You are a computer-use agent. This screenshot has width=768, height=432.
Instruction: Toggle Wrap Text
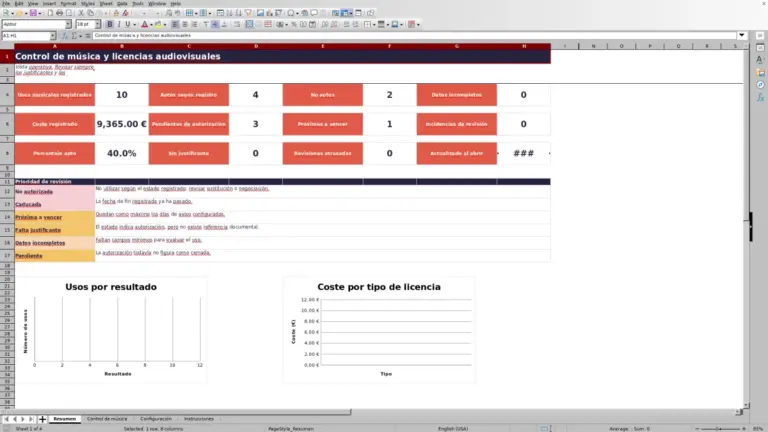pos(237,24)
